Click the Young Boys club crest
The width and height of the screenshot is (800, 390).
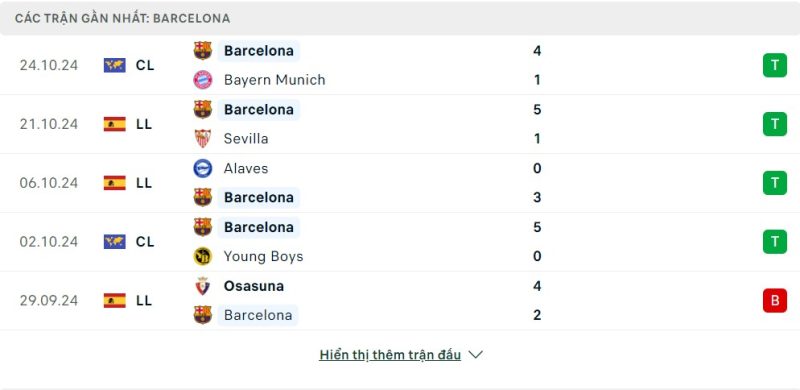[x=203, y=256]
